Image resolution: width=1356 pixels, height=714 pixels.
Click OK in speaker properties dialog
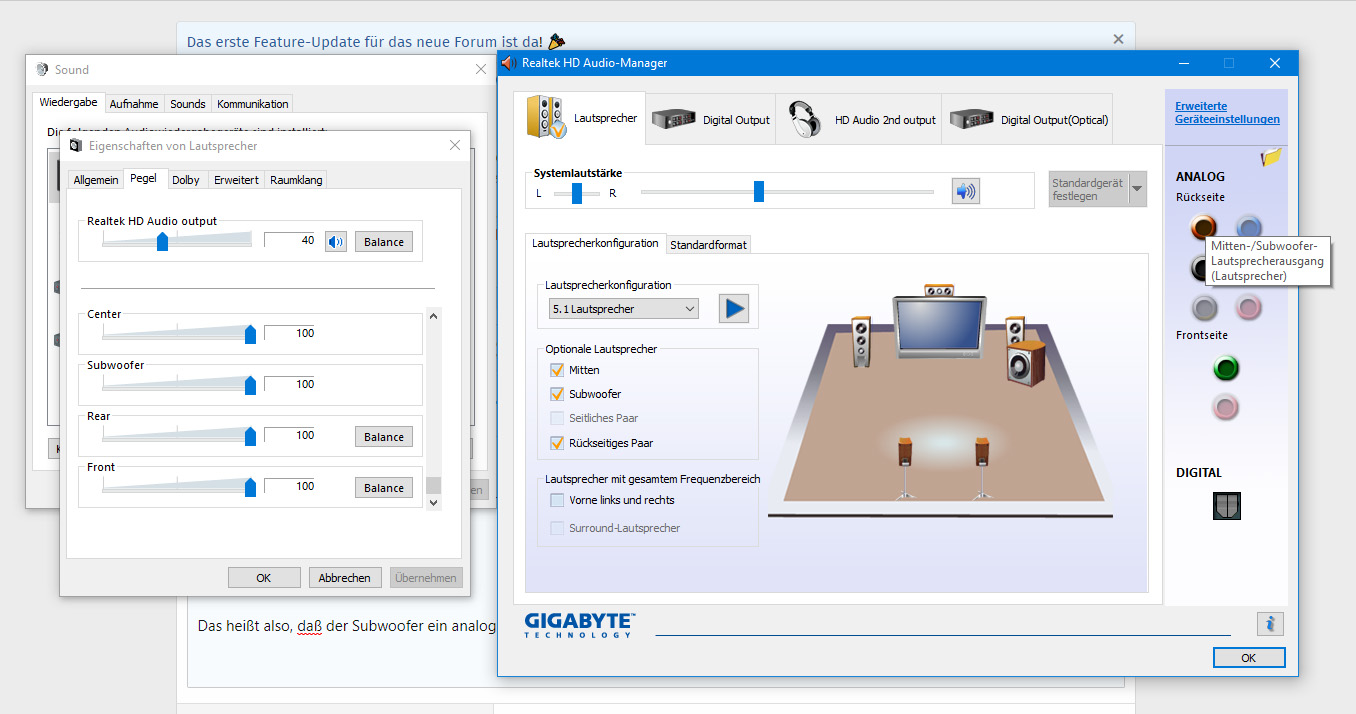tap(264, 578)
